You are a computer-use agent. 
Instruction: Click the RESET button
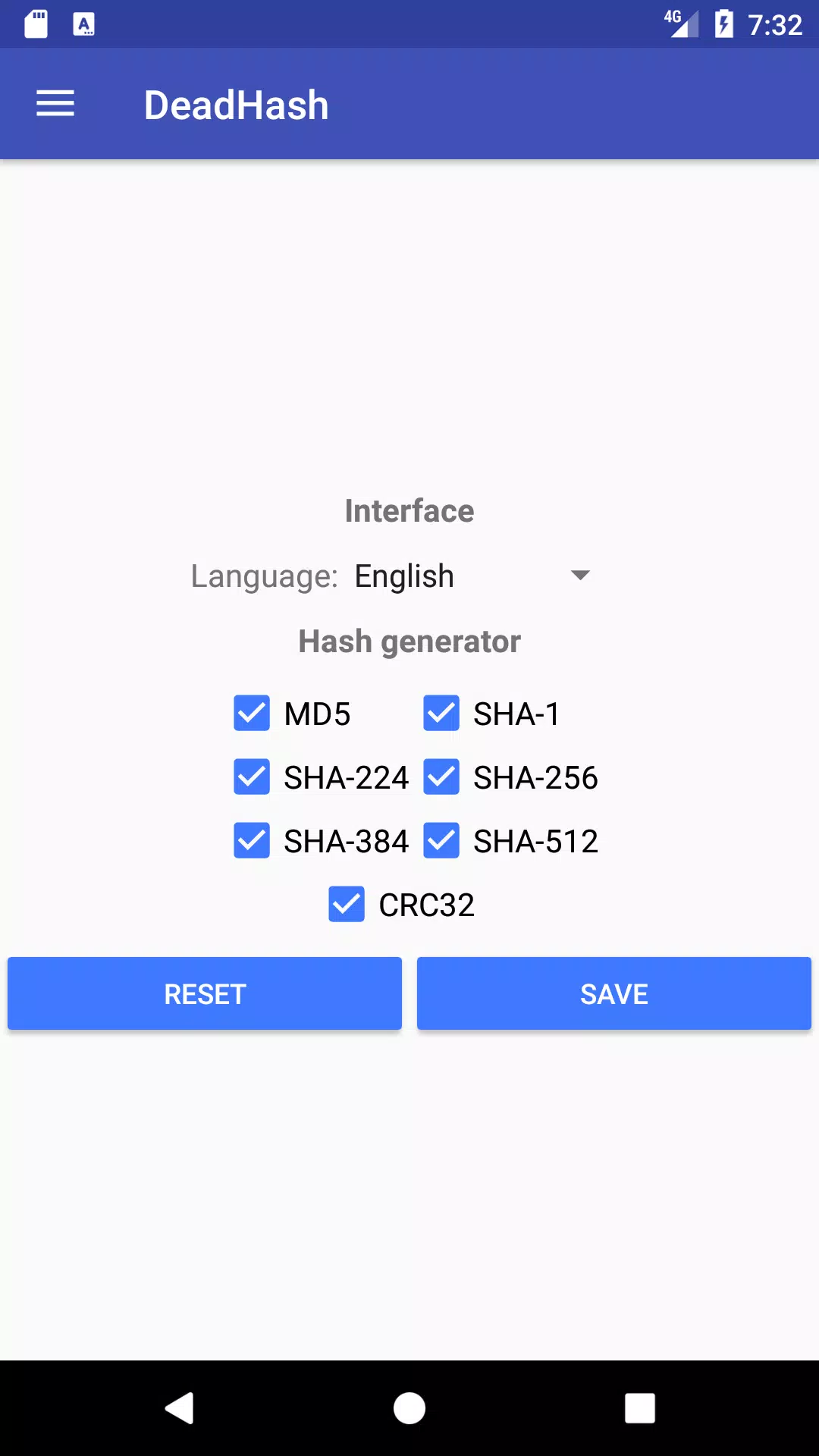tap(205, 993)
